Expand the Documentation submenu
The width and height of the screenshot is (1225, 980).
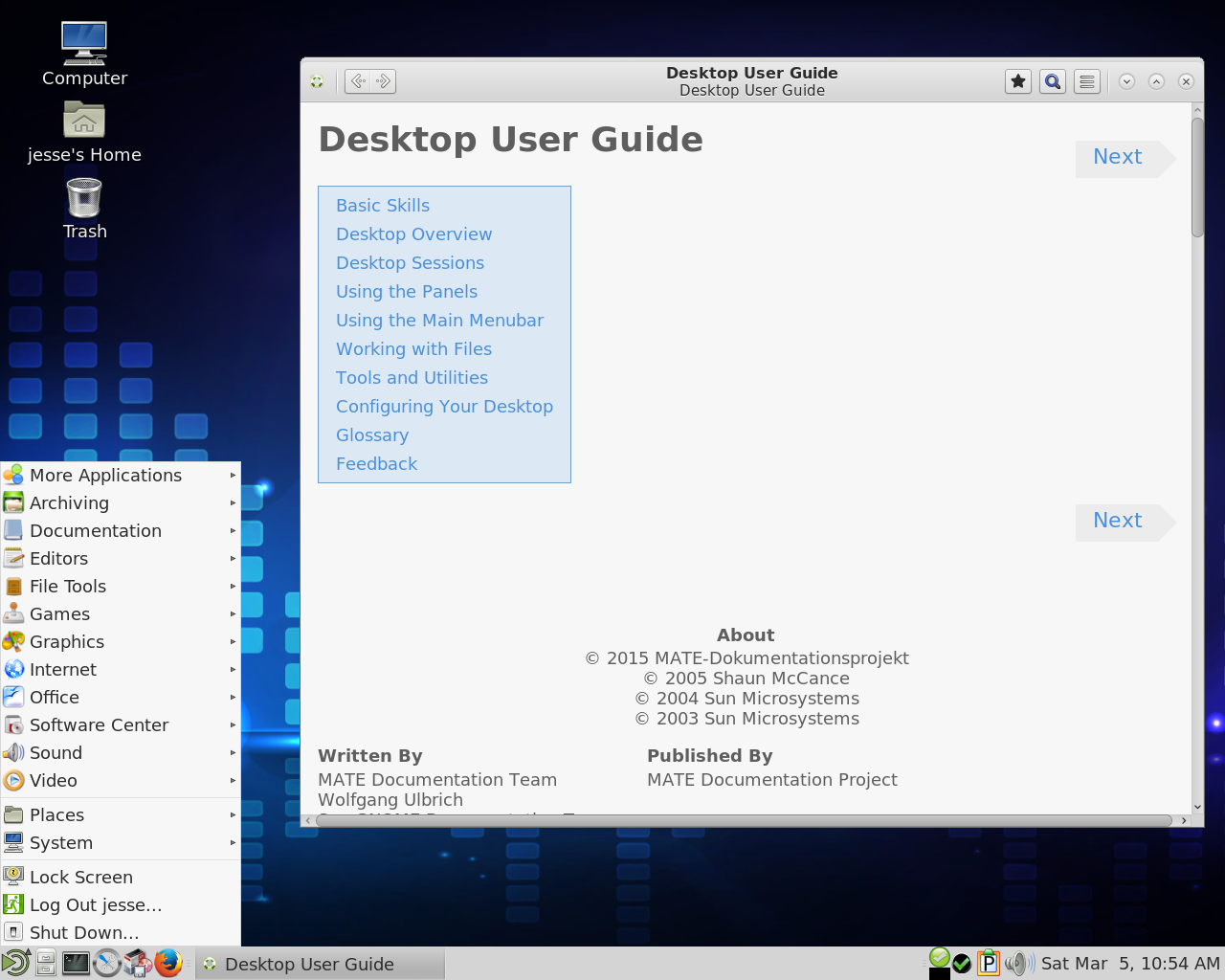coord(121,530)
